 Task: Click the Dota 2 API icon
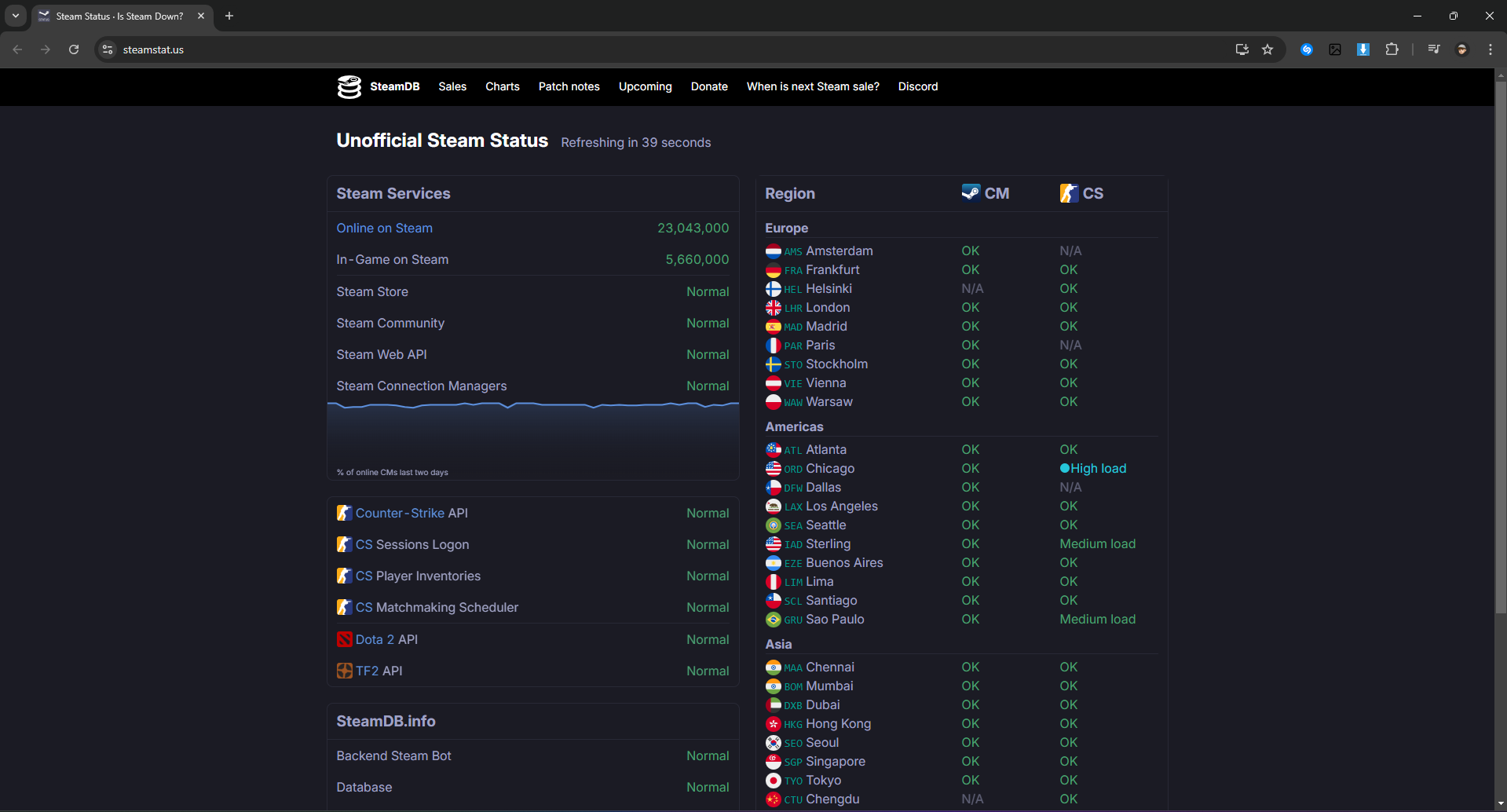pyautogui.click(x=344, y=639)
